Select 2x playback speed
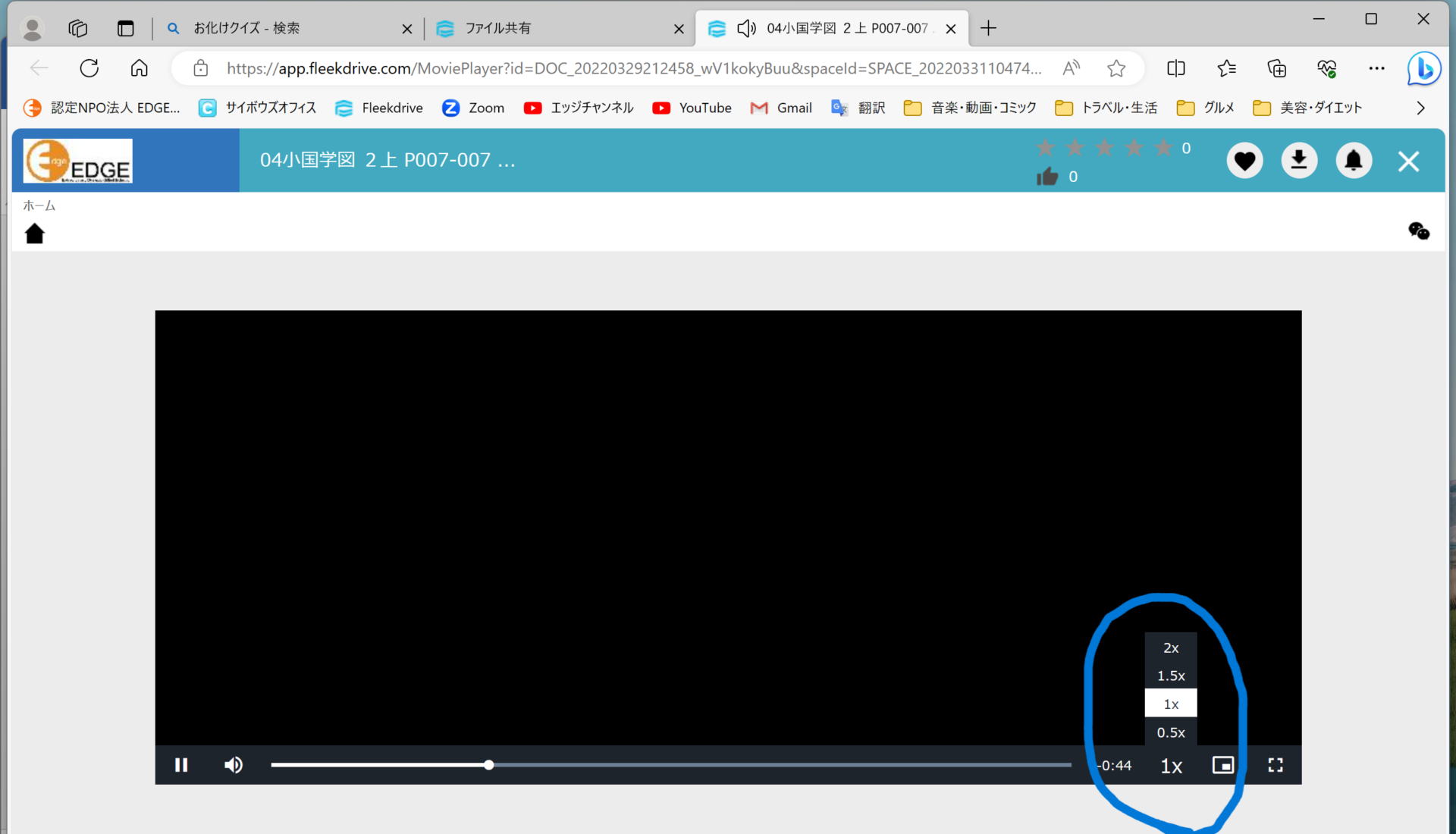Image resolution: width=1456 pixels, height=834 pixels. (x=1171, y=647)
